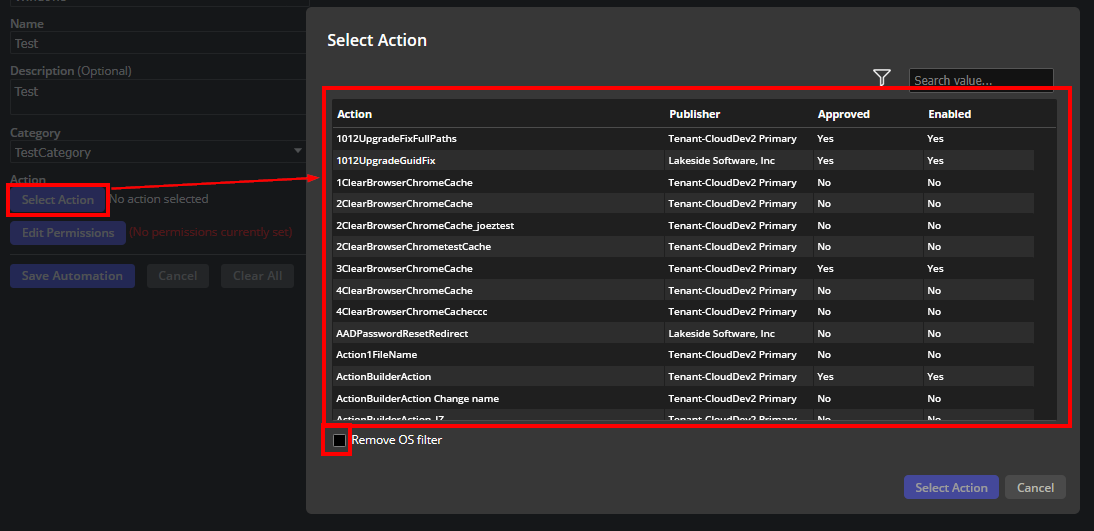Choose the ActionBuilderAction Change name row
The image size is (1094, 531).
coord(417,398)
